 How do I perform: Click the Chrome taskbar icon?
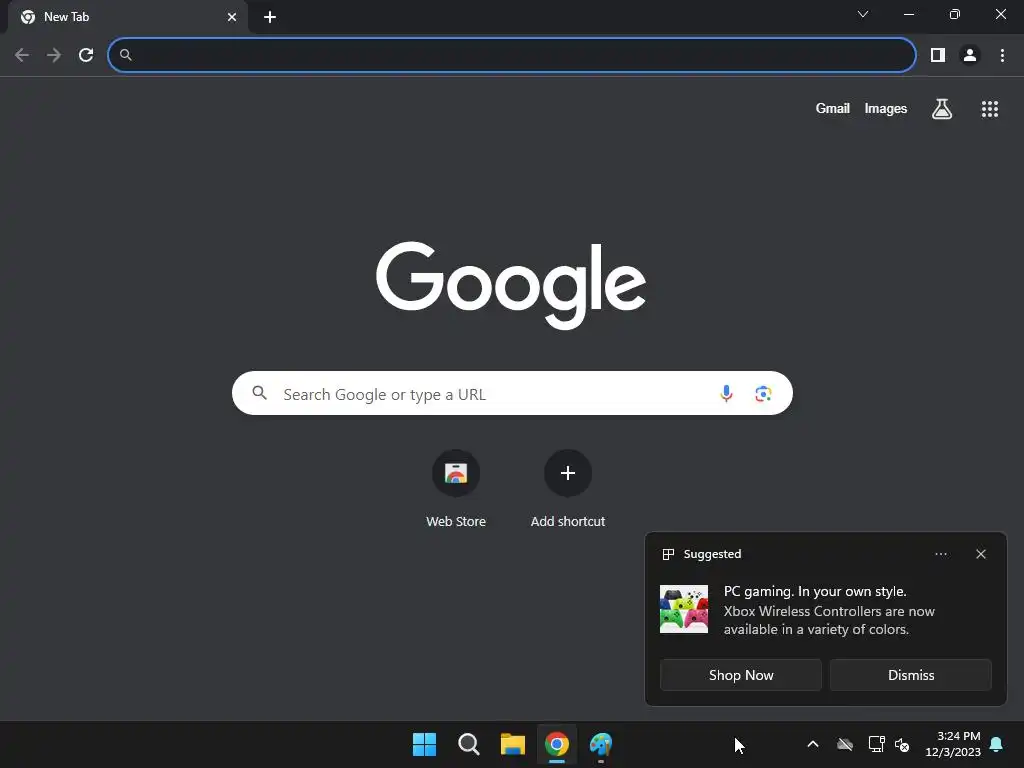557,744
